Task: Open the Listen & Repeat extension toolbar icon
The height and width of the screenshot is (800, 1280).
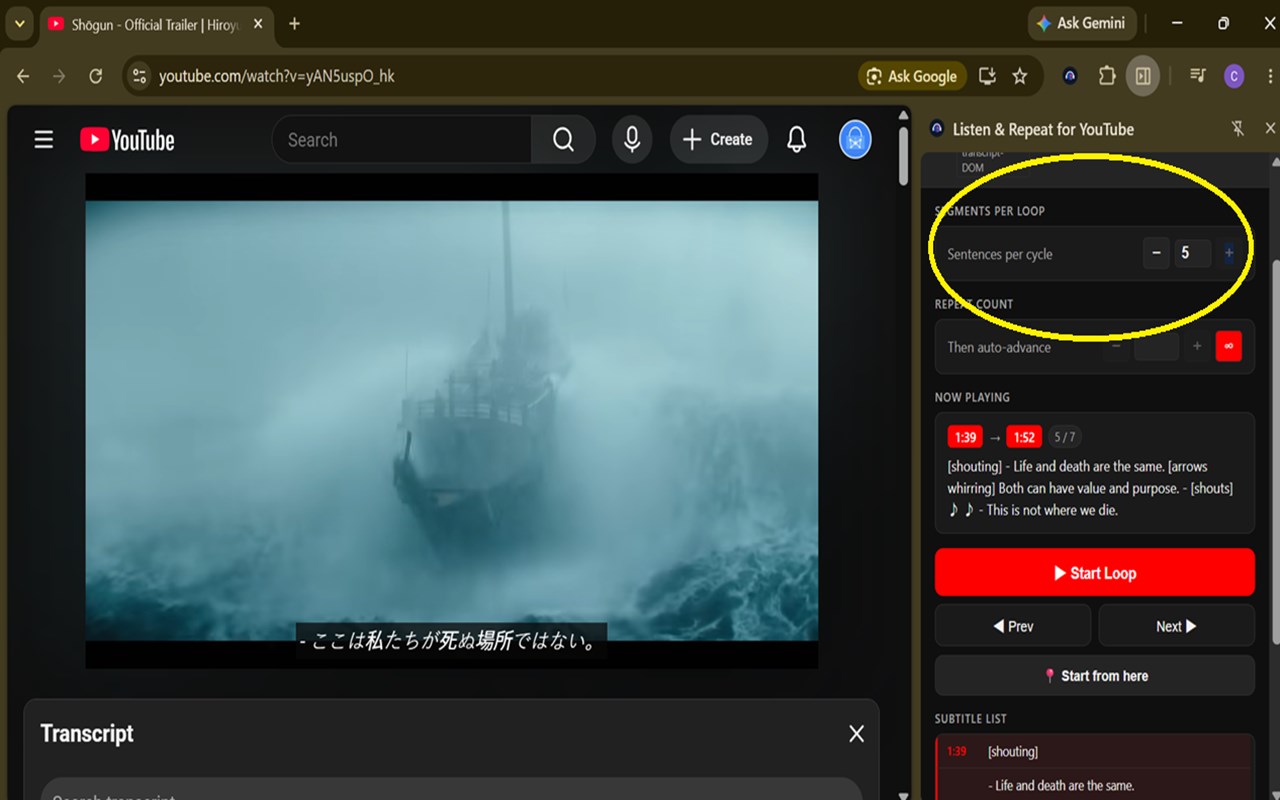Action: (1070, 76)
